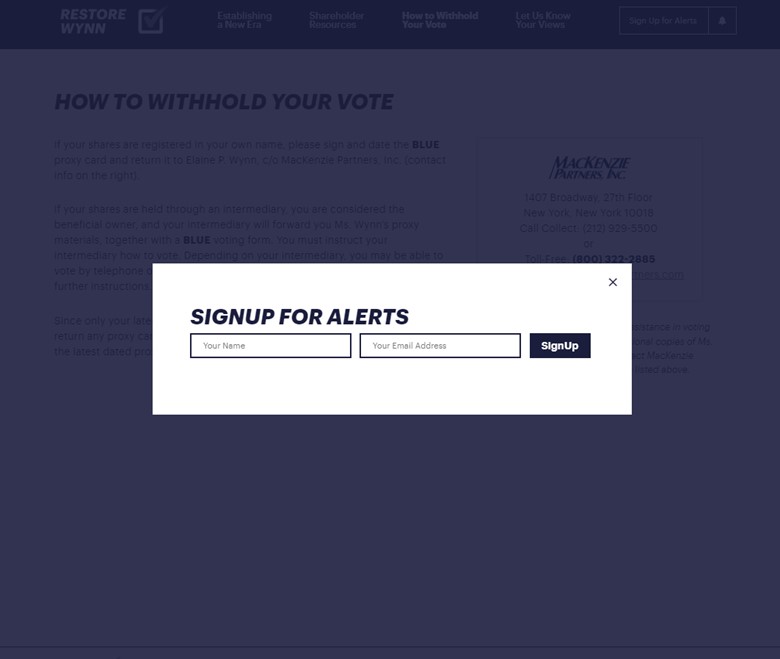
Task: Click the call collect number (212) 929-5500
Action: (620, 228)
